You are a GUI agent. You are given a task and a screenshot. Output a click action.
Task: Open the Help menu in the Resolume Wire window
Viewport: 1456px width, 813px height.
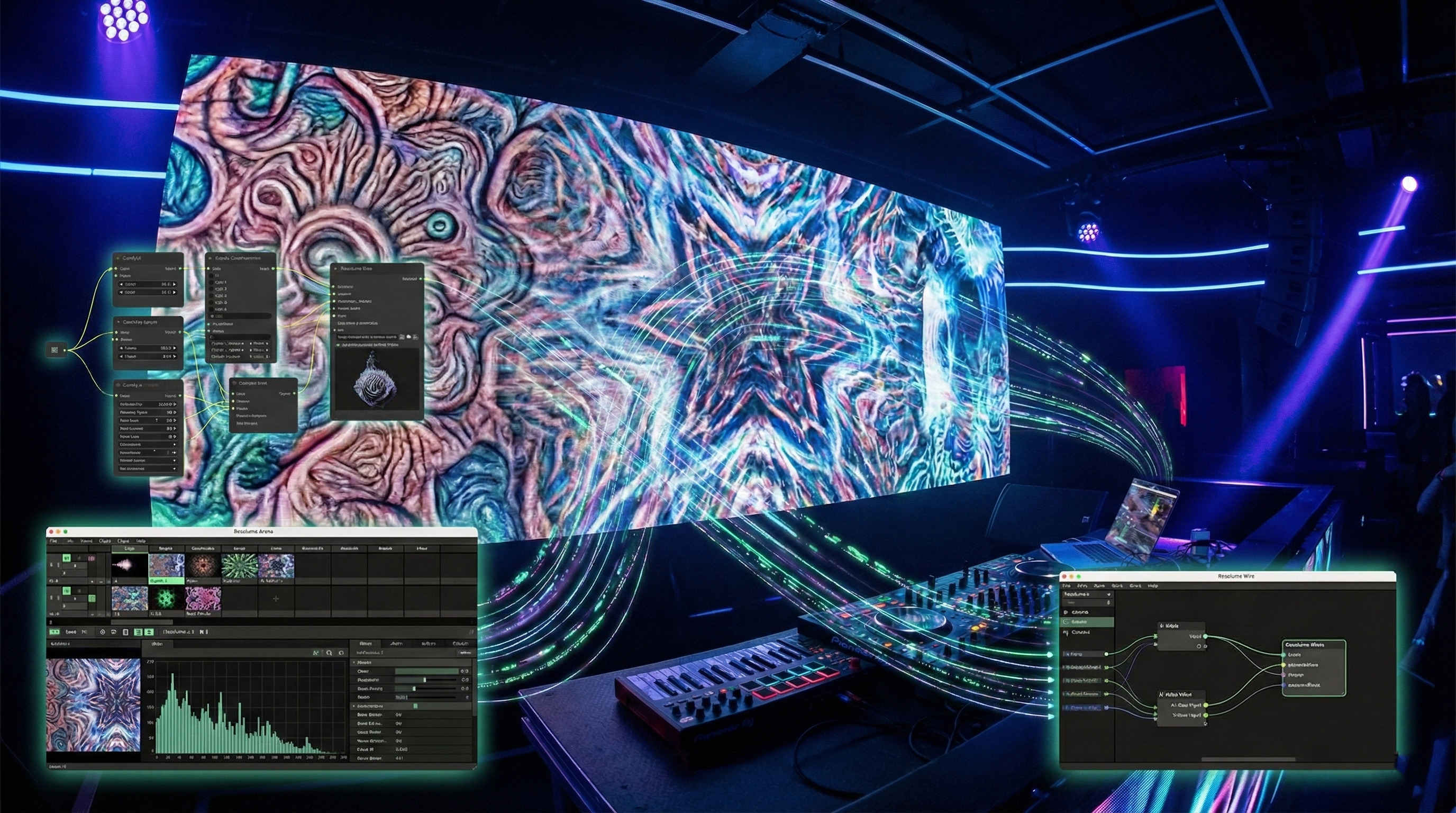click(1153, 586)
